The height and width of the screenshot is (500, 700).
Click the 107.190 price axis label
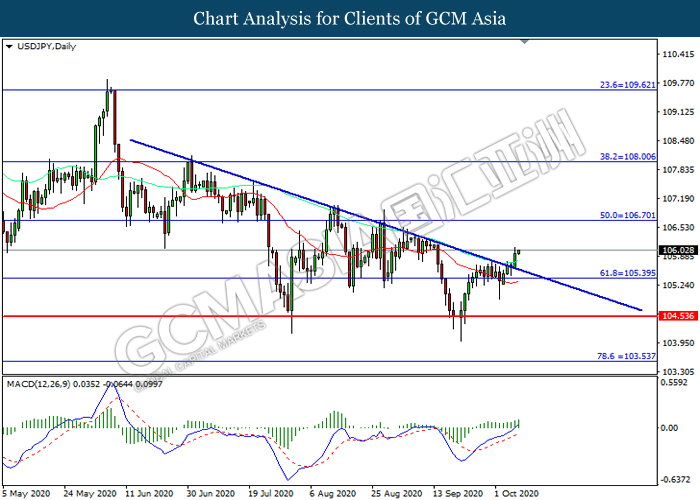pyautogui.click(x=679, y=198)
